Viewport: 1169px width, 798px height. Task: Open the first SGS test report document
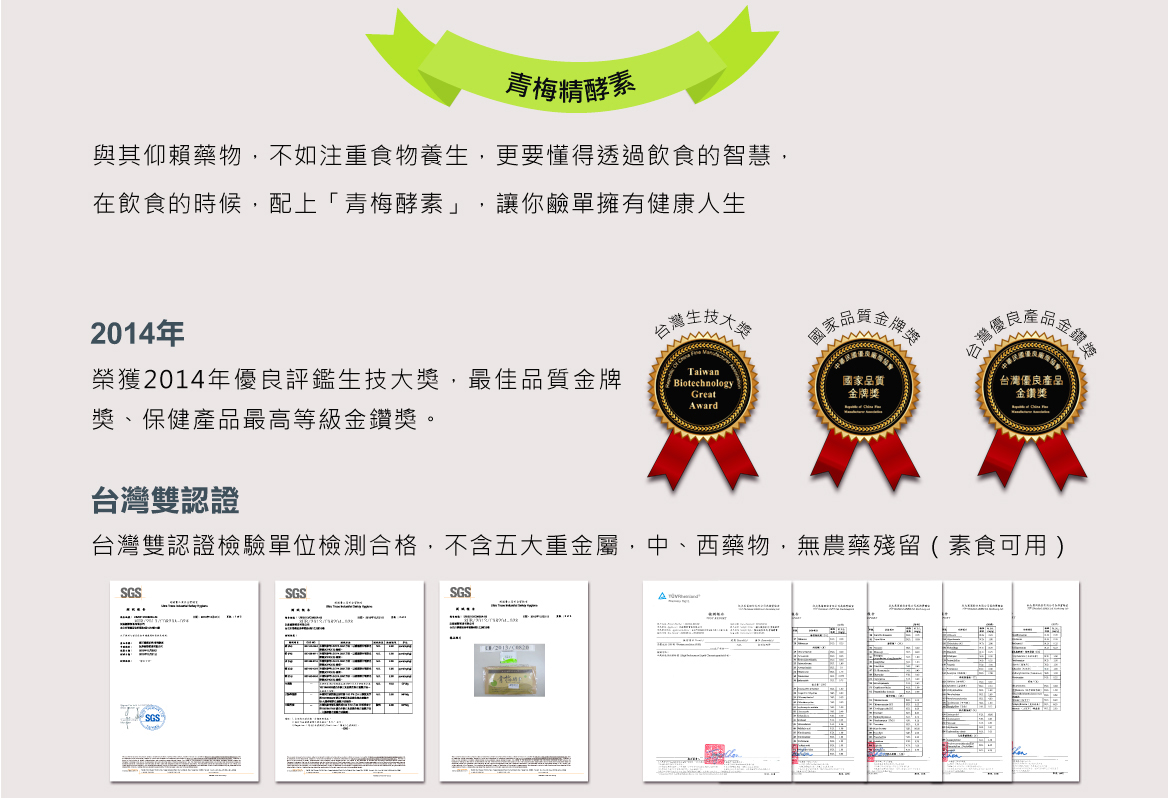(184, 680)
